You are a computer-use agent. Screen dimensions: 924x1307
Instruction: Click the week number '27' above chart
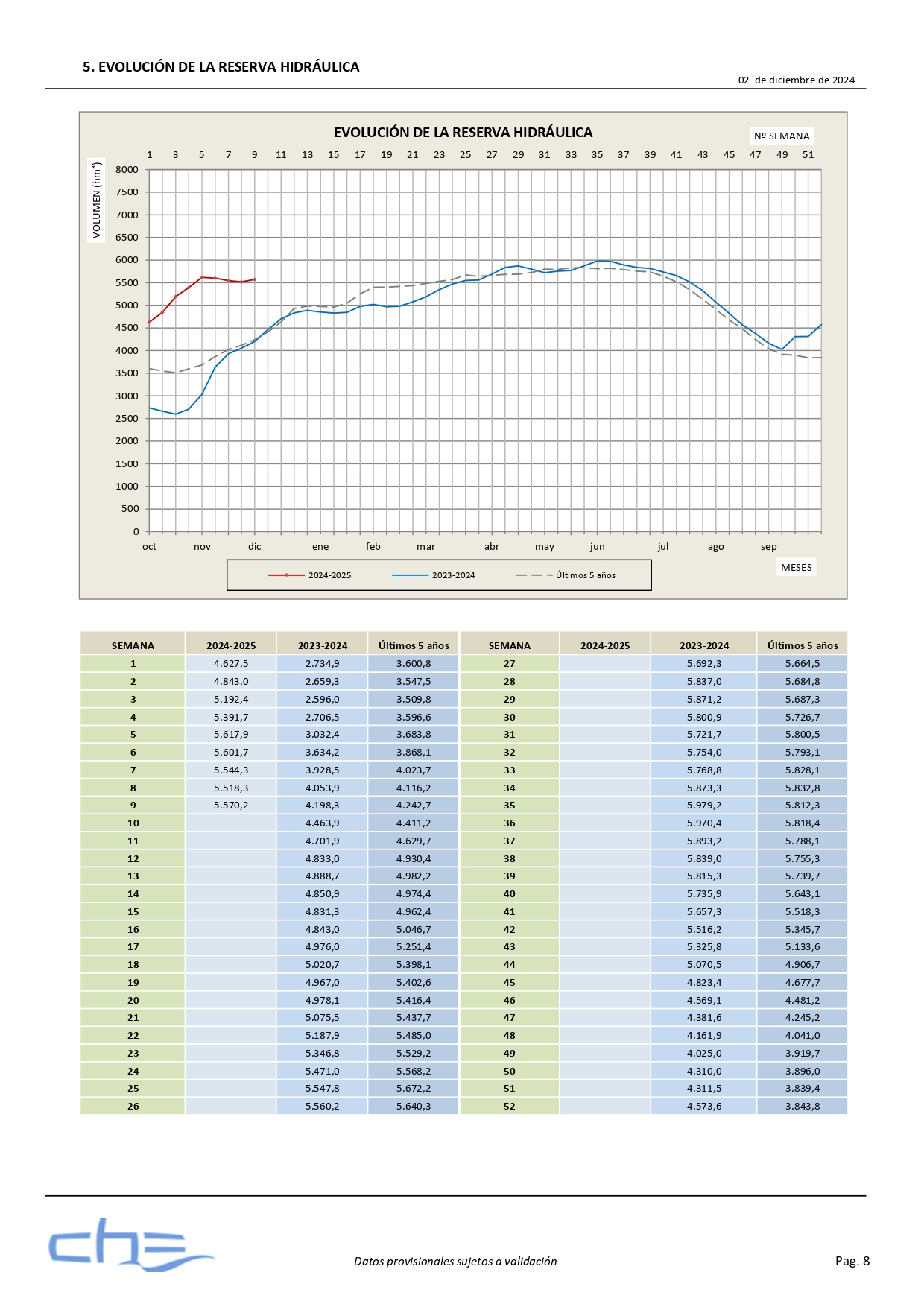tap(492, 155)
